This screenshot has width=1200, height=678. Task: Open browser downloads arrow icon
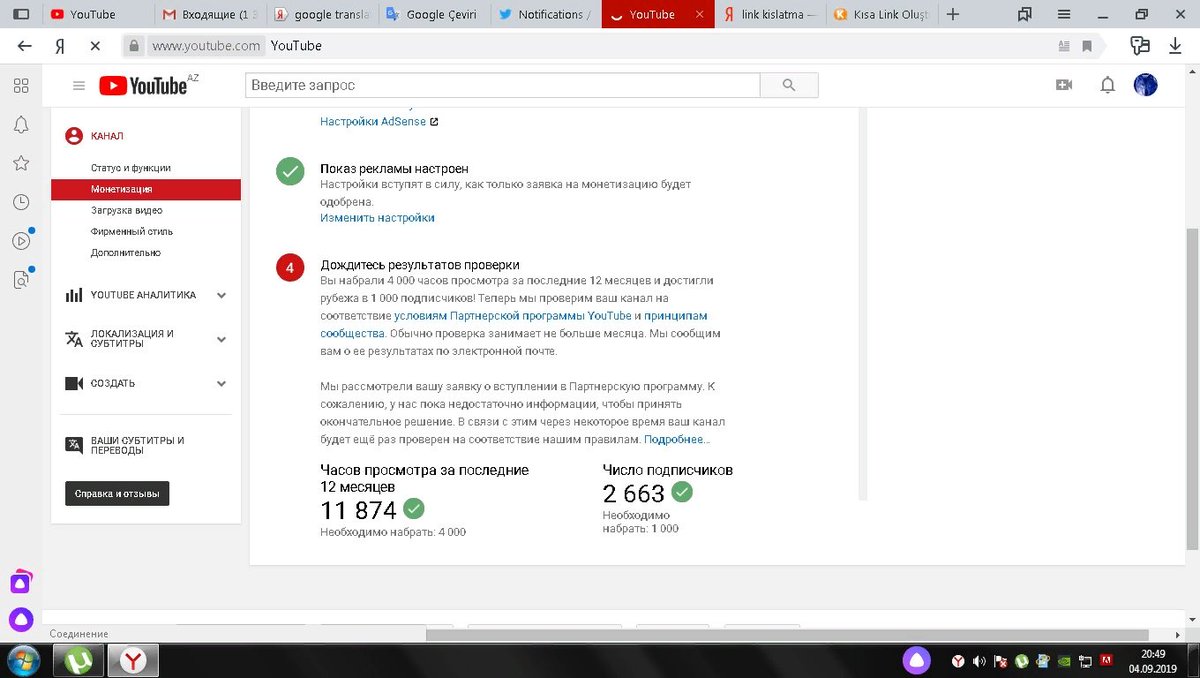[1175, 46]
